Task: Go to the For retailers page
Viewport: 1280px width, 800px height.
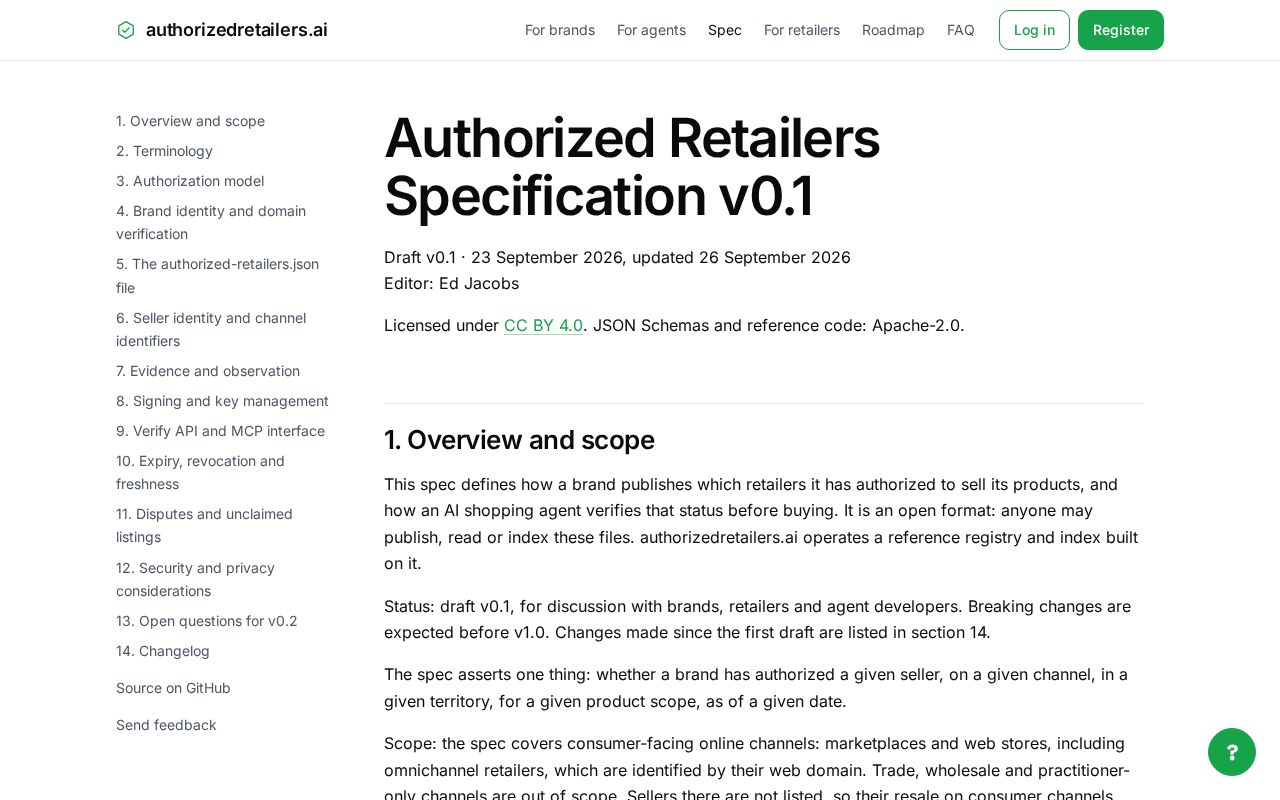Action: [802, 30]
